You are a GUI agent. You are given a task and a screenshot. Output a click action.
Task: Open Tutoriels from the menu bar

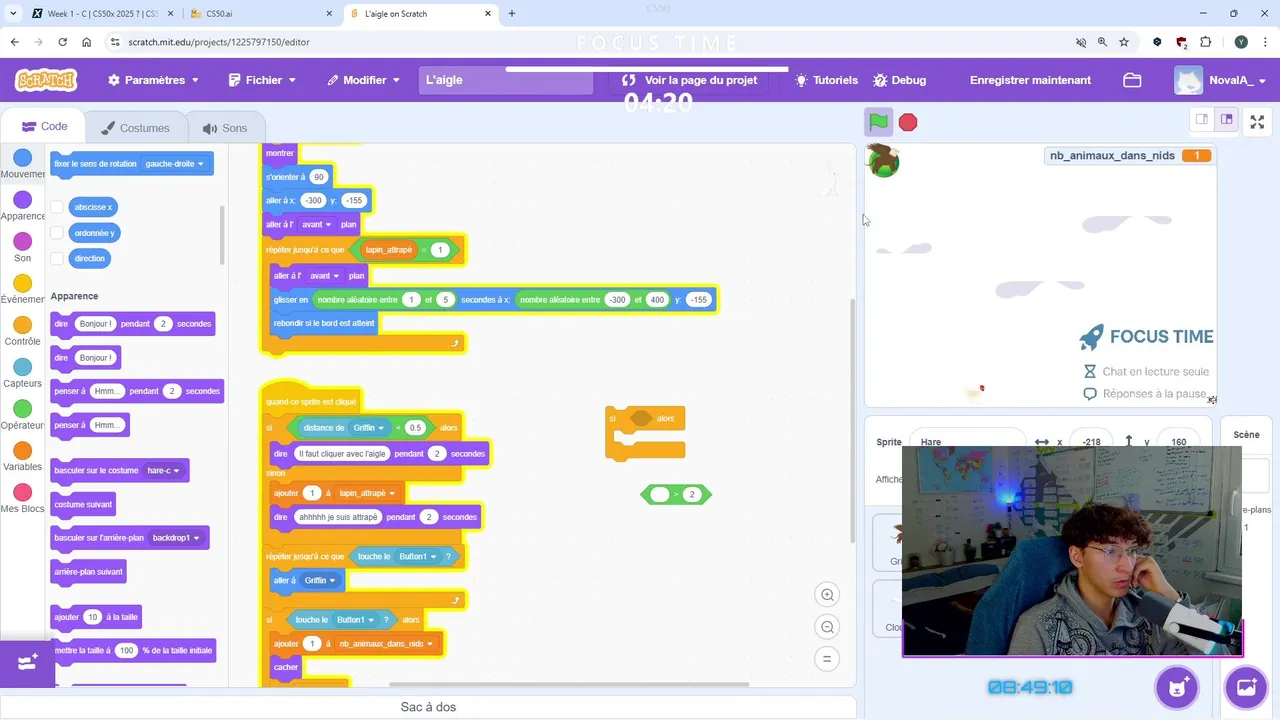pyautogui.click(x=826, y=80)
